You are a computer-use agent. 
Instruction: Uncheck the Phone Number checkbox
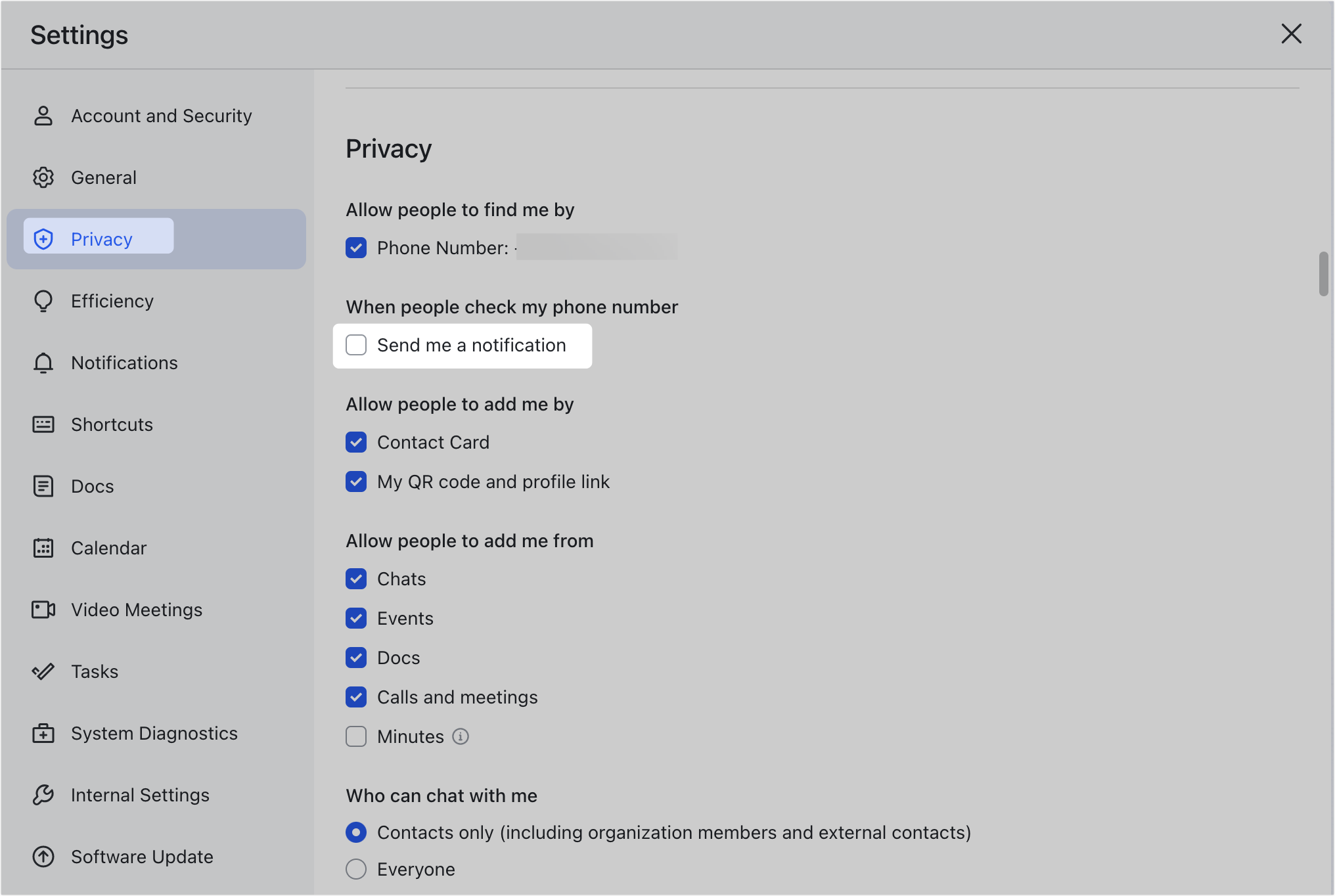tap(356, 248)
